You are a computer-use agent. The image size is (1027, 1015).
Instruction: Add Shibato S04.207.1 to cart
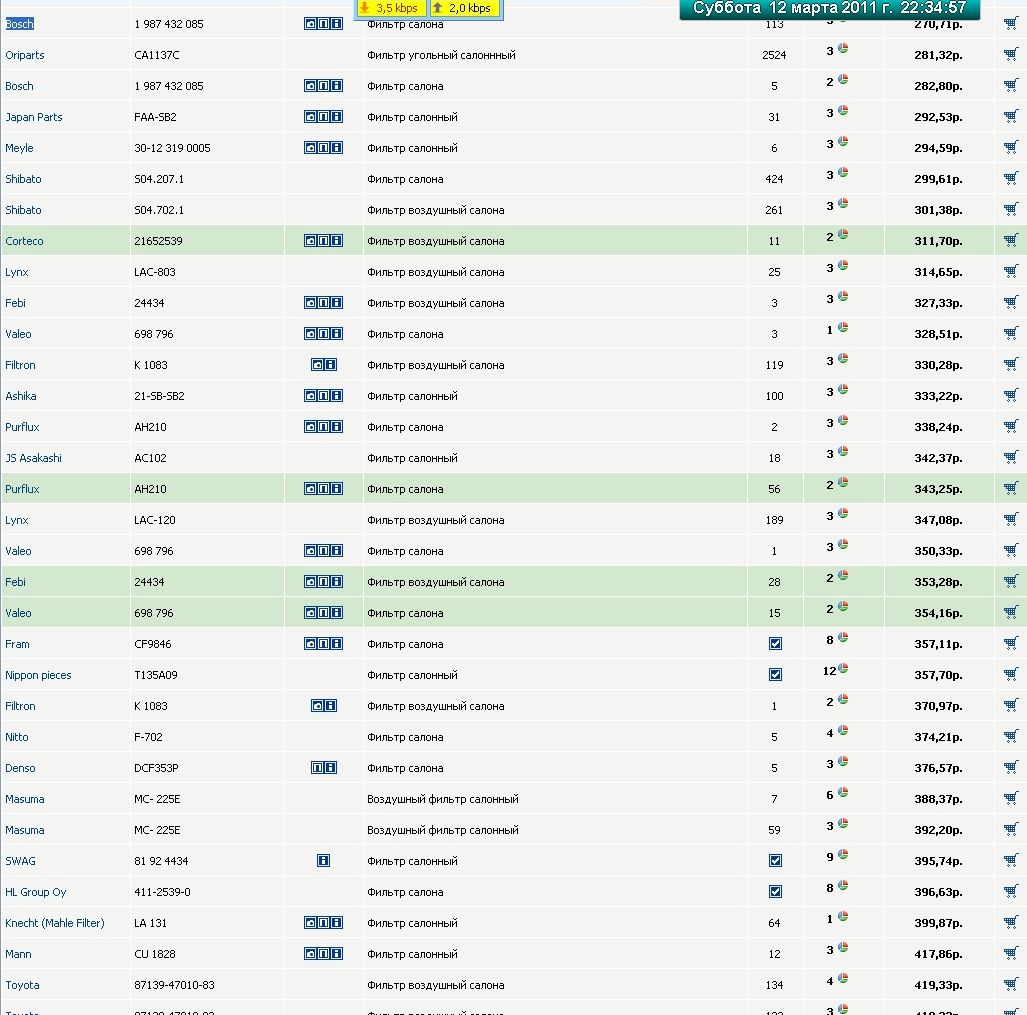pos(1011,178)
